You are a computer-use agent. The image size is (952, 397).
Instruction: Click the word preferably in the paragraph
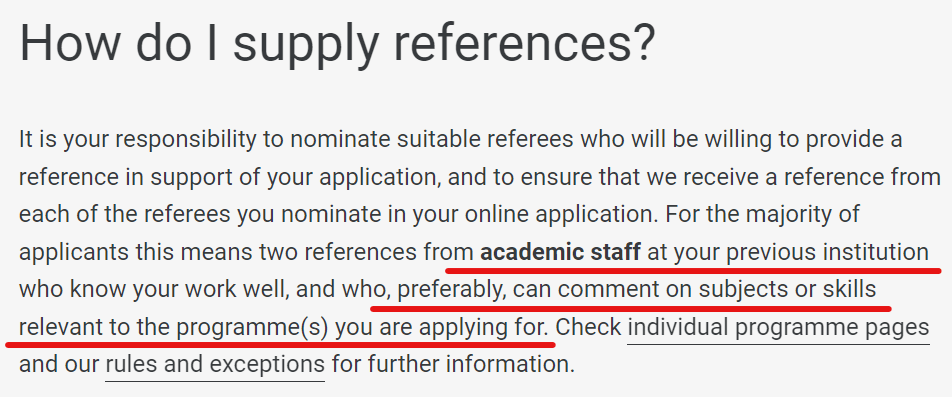coord(451,290)
